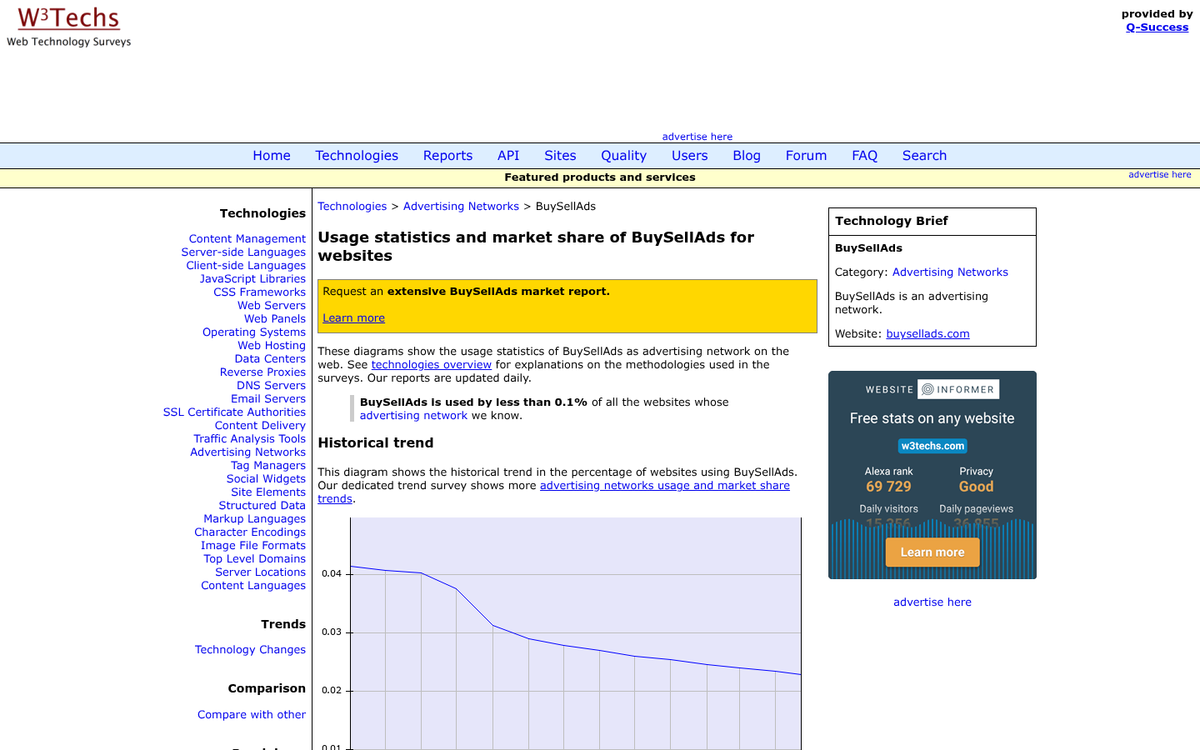
Task: Click Learn more in the yellow report banner
Action: pos(353,318)
